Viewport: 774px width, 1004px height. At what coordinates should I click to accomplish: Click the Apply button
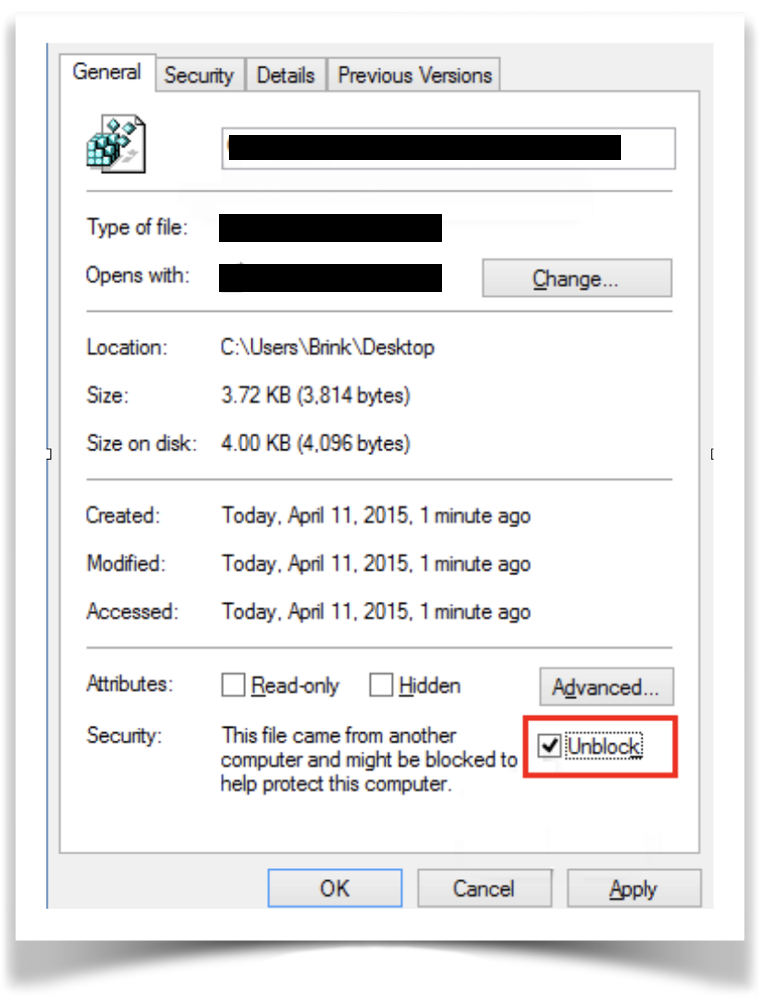click(634, 888)
